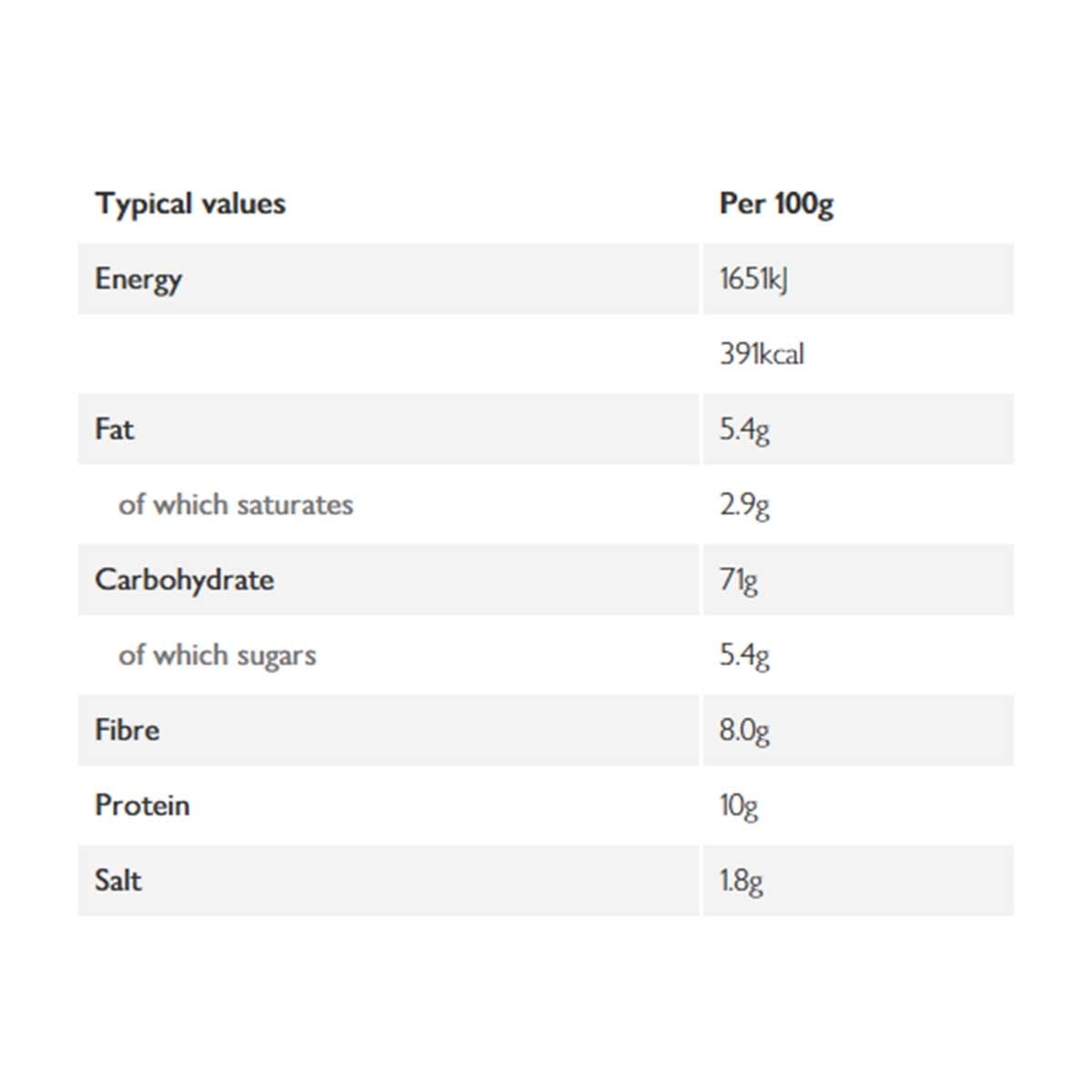Select the Fibre row label

point(127,730)
